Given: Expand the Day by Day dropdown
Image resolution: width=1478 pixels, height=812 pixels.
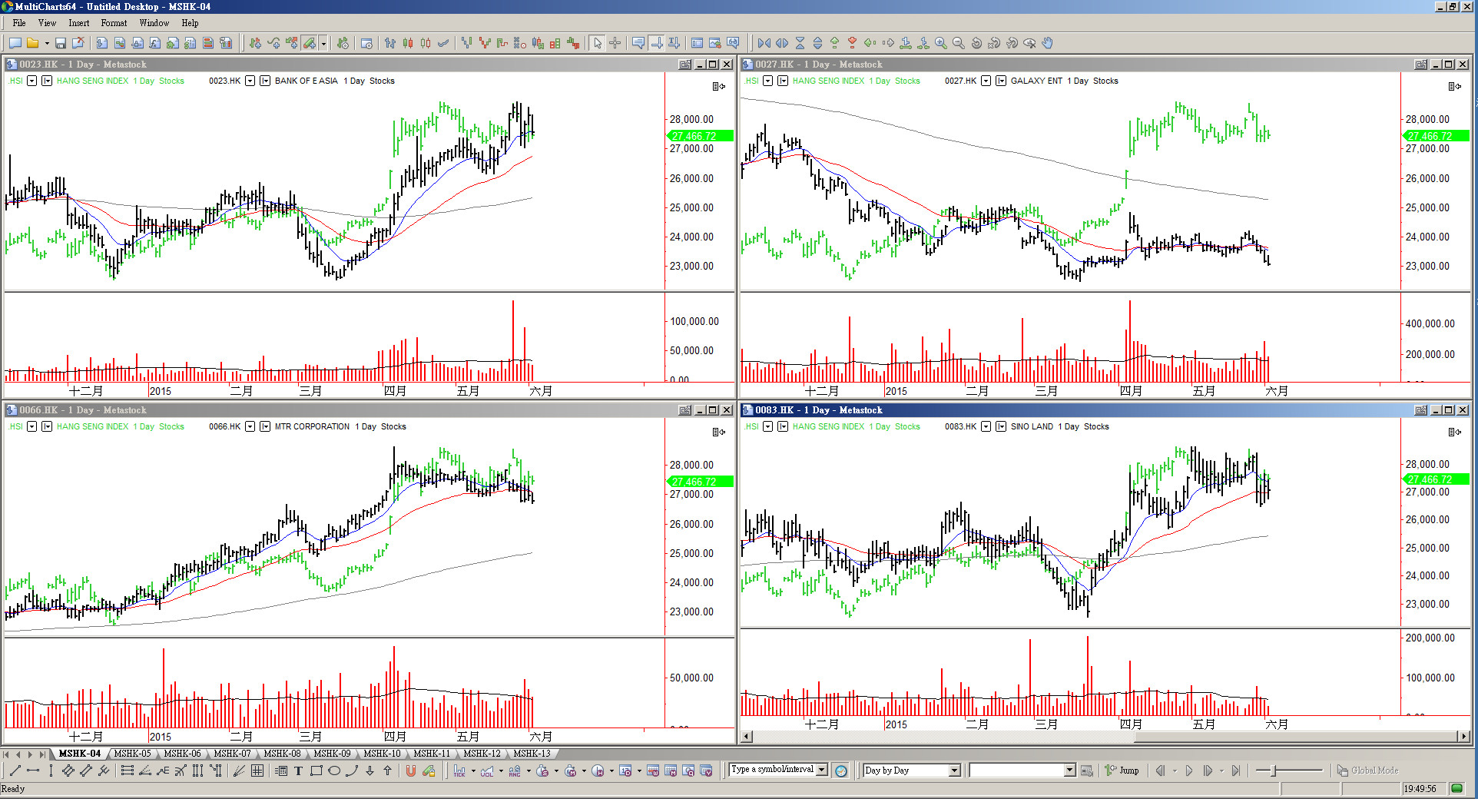Looking at the screenshot, I should tap(955, 771).
